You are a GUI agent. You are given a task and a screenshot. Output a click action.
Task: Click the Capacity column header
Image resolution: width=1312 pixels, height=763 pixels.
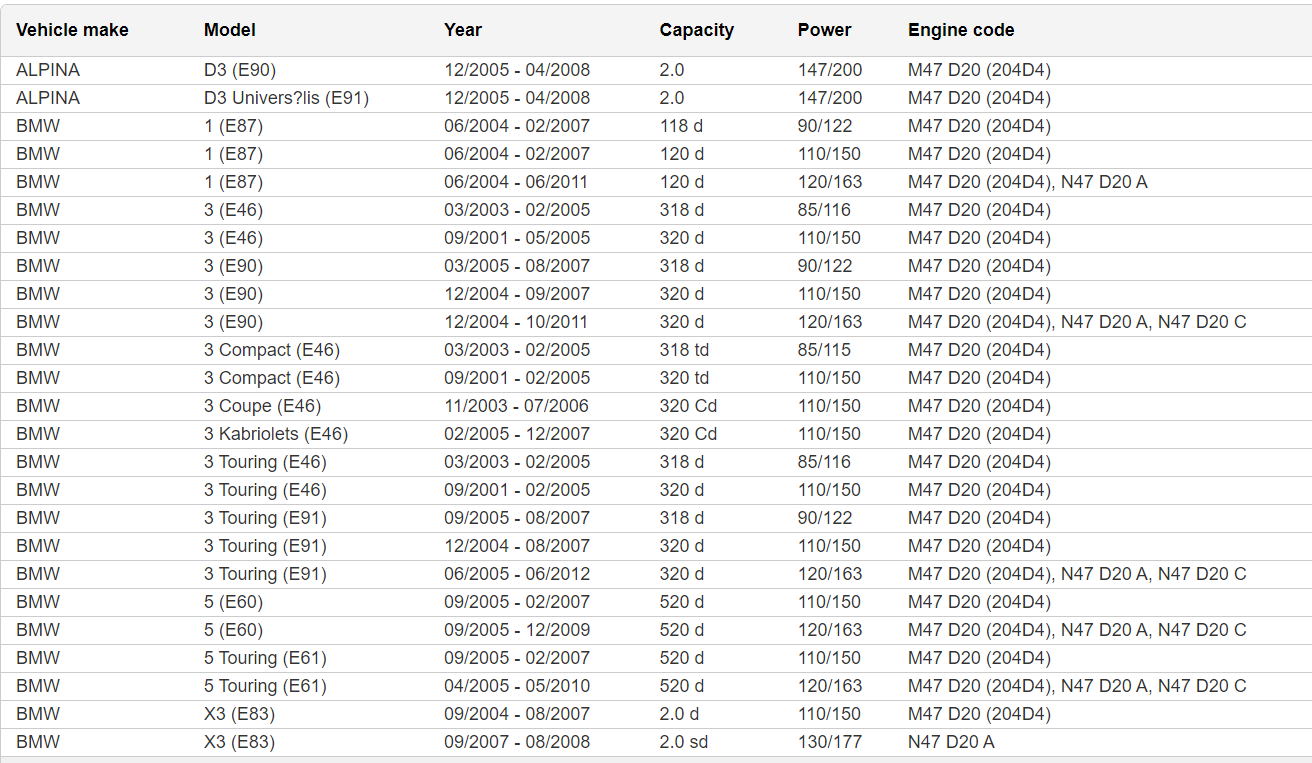tap(696, 30)
